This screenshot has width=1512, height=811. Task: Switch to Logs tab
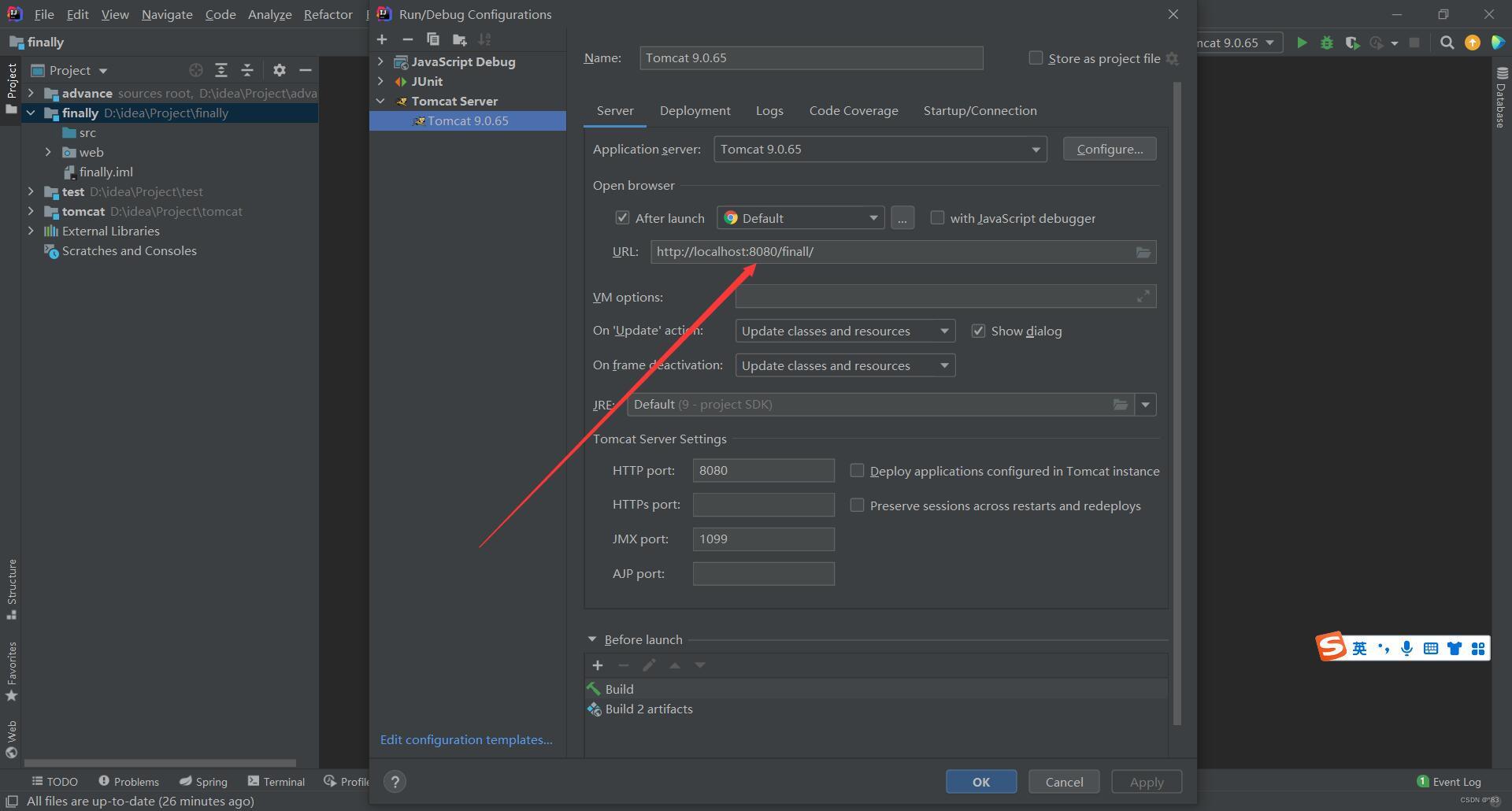(x=769, y=111)
